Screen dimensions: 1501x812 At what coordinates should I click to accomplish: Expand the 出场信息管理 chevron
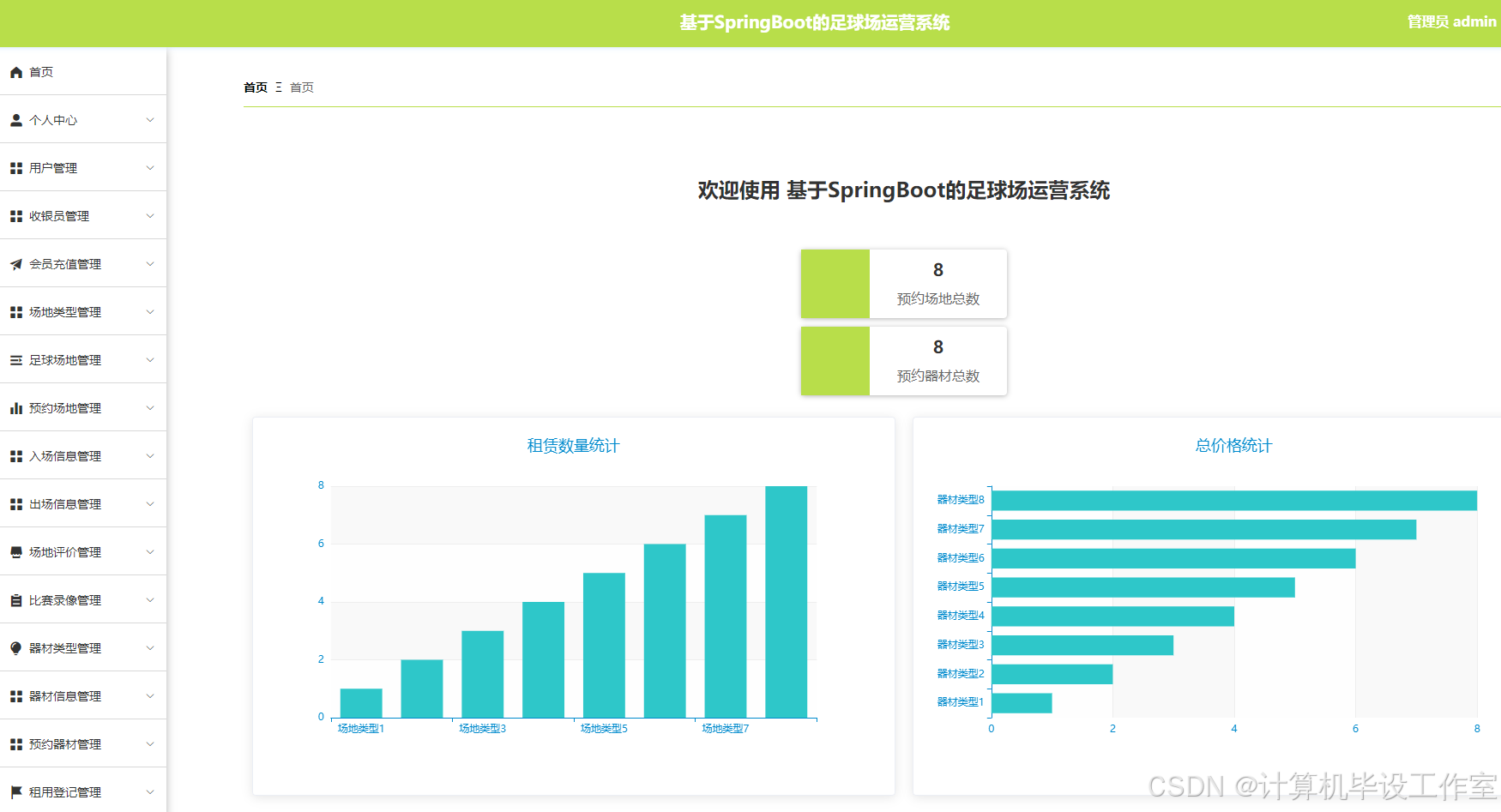[150, 504]
